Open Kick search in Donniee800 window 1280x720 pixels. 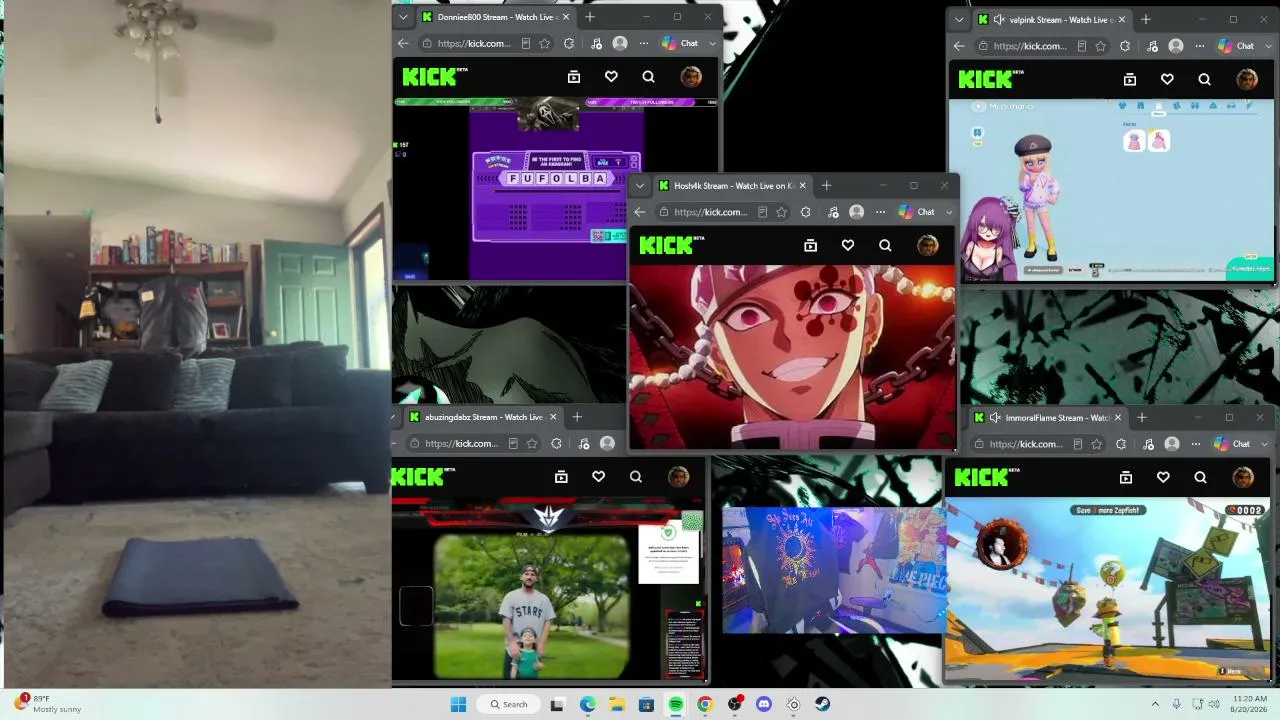tap(648, 77)
